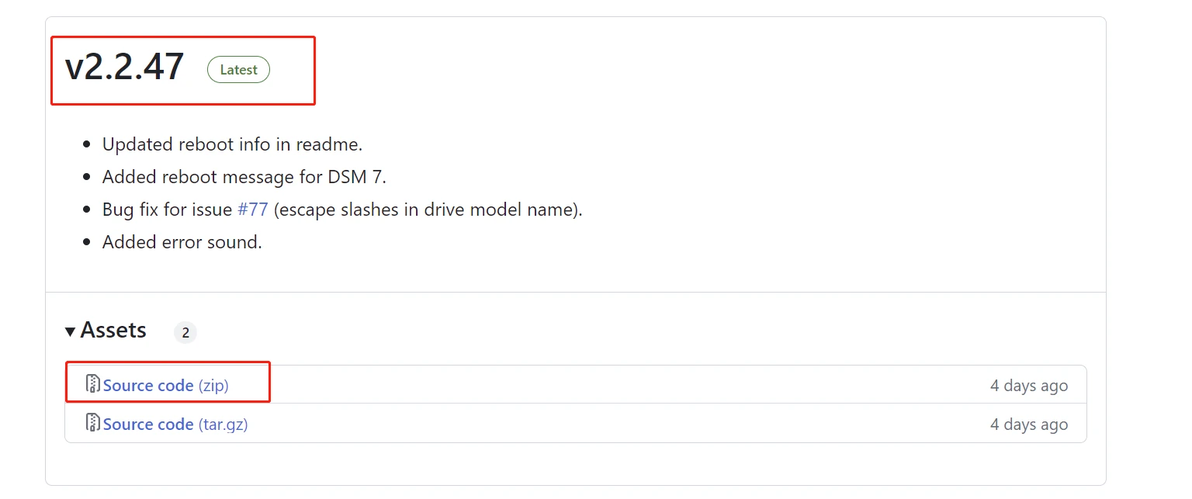Click the "Added error sound." note
Screen dimensions: 1192x499
tap(182, 242)
